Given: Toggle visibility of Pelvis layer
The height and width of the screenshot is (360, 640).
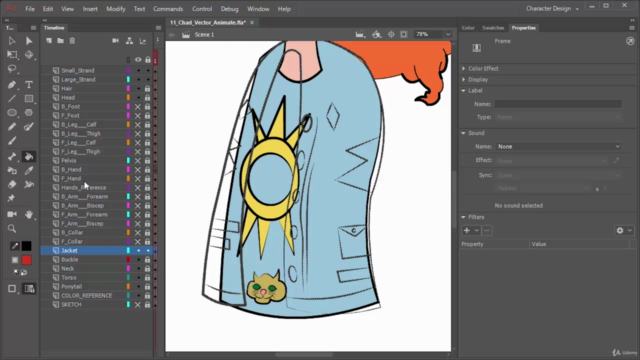Looking at the screenshot, I should [138, 160].
